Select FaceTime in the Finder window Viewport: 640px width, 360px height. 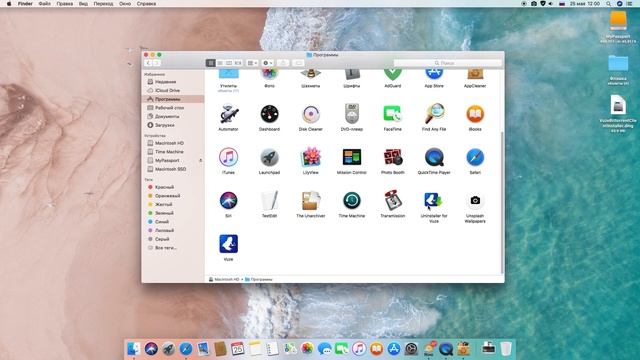point(393,114)
